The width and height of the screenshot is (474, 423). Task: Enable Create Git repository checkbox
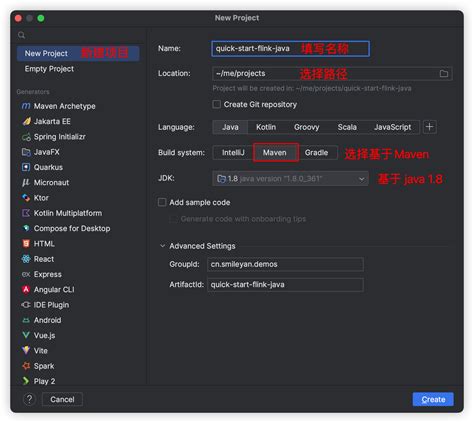coord(217,105)
